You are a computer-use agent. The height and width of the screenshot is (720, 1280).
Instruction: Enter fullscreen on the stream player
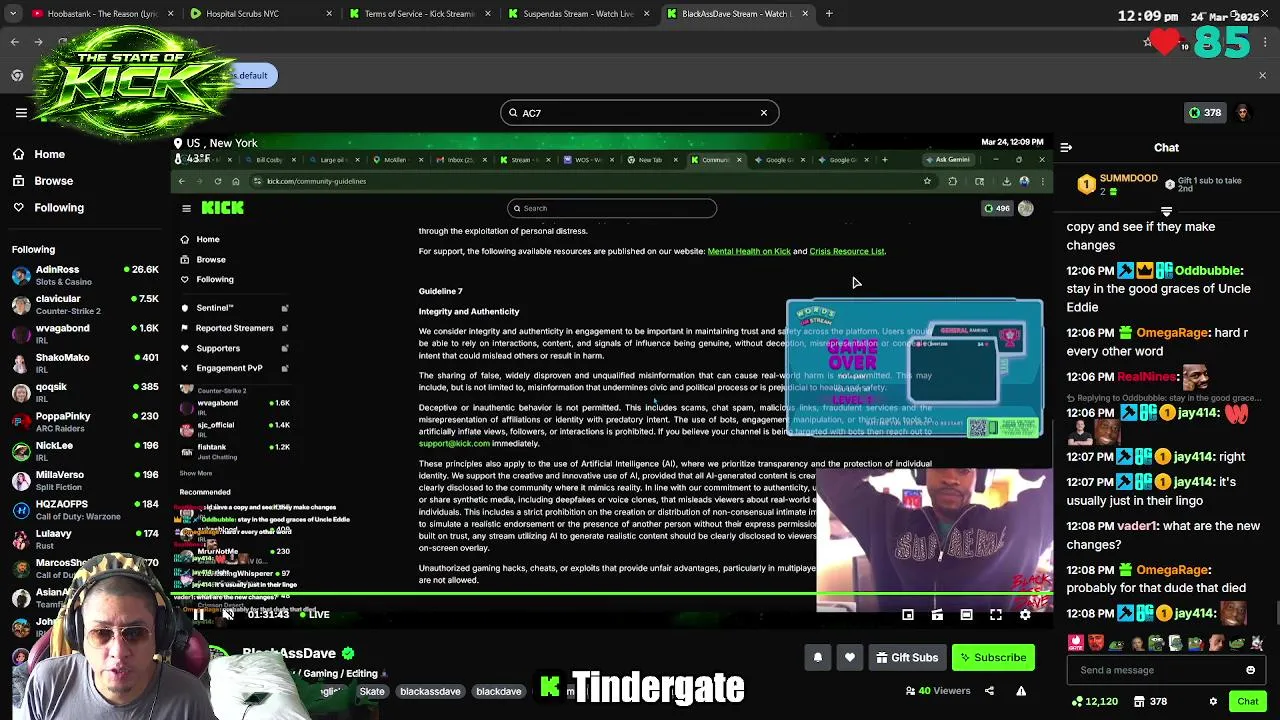[996, 615]
